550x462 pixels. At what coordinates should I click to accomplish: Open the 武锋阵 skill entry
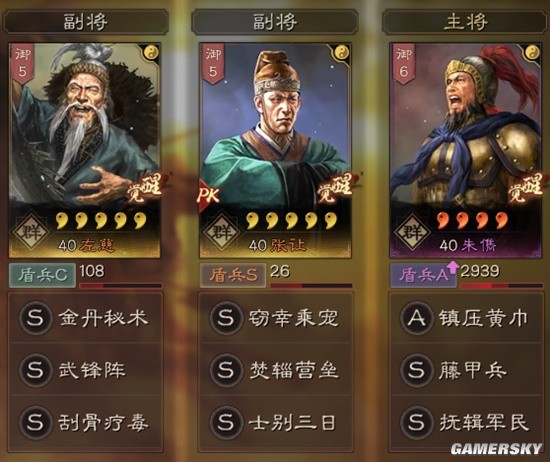[86, 370]
